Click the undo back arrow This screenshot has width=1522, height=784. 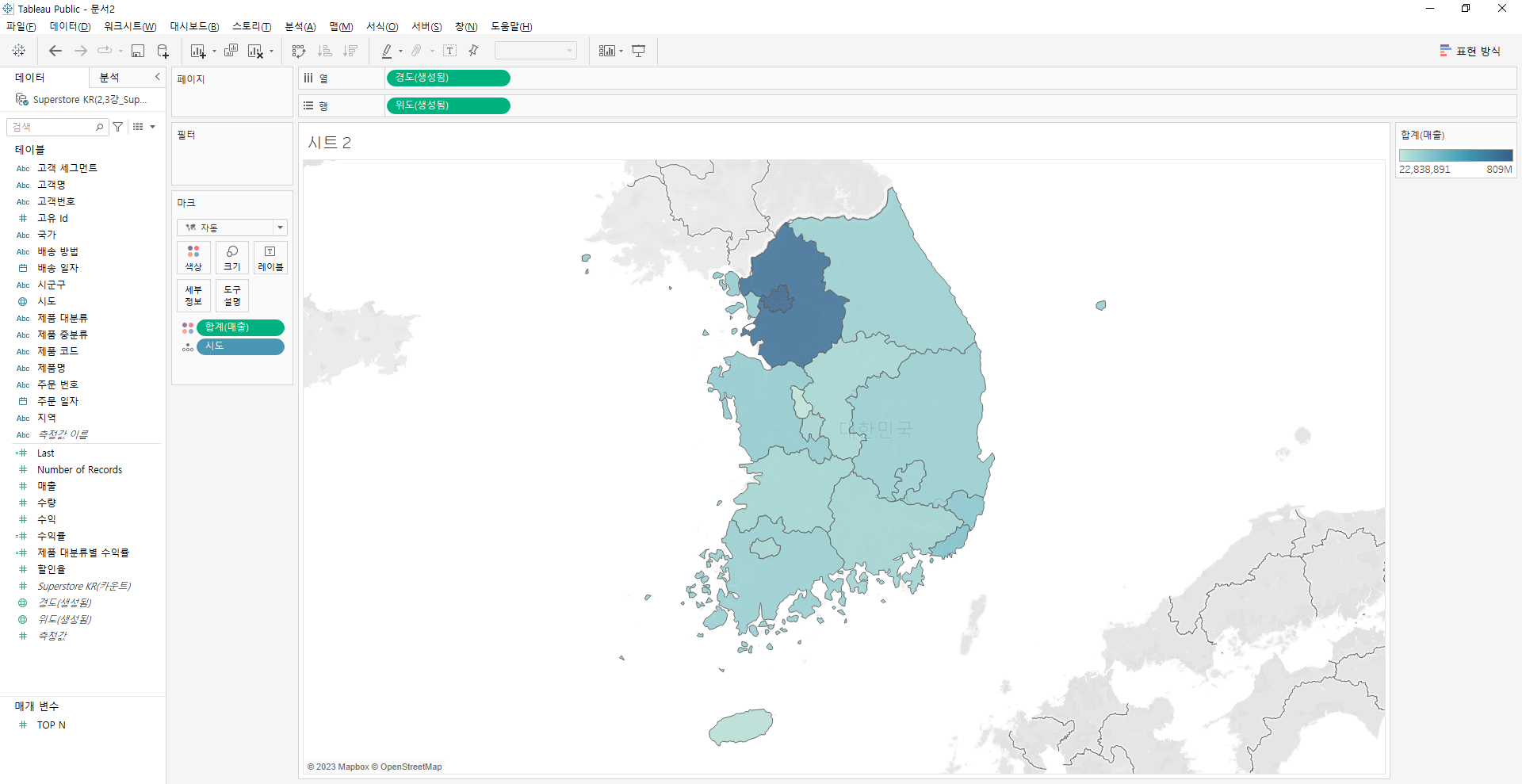click(55, 51)
